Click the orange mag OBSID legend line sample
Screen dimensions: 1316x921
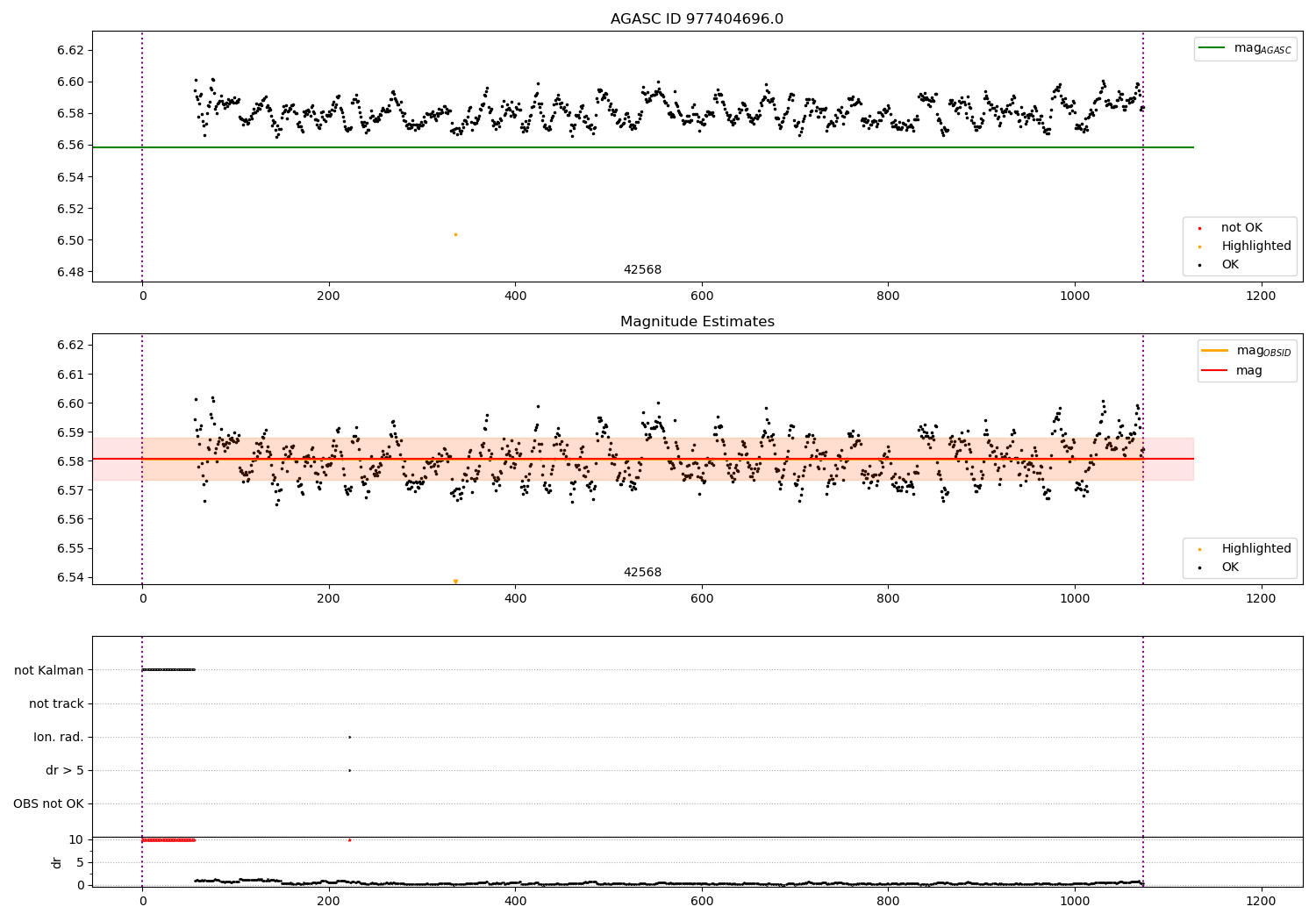click(x=1215, y=351)
